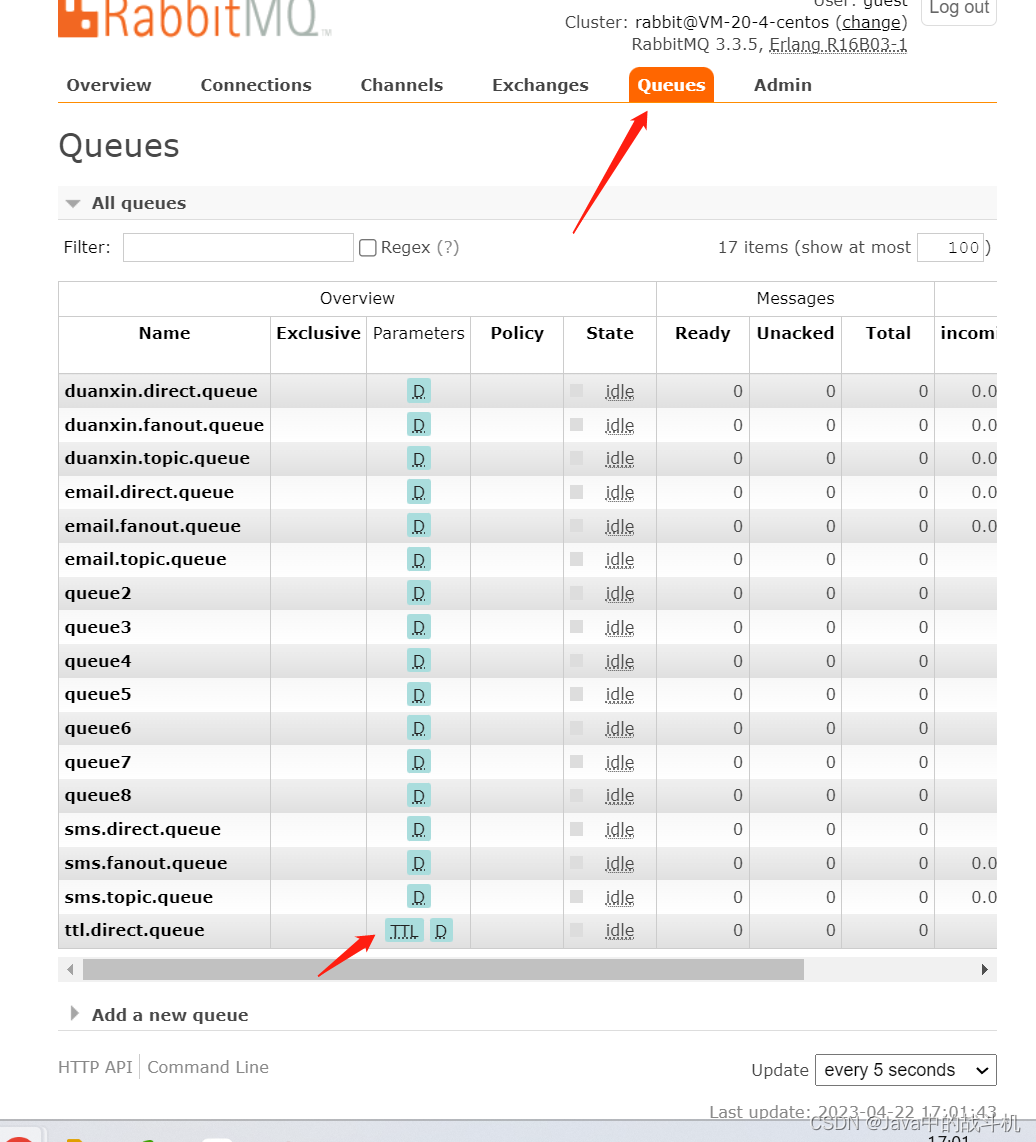Open the duanxin.direct.queue queue link
Image resolution: width=1036 pixels, height=1142 pixels.
click(161, 391)
